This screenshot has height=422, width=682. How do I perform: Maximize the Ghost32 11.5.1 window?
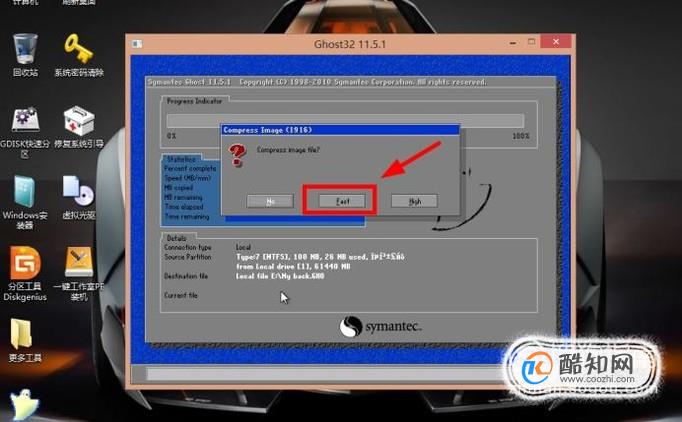coord(532,42)
